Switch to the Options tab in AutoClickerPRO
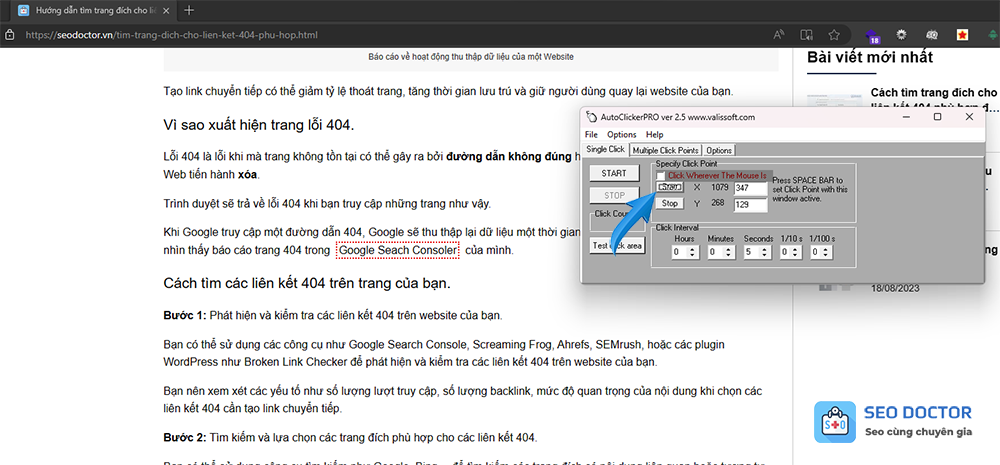 719,150
